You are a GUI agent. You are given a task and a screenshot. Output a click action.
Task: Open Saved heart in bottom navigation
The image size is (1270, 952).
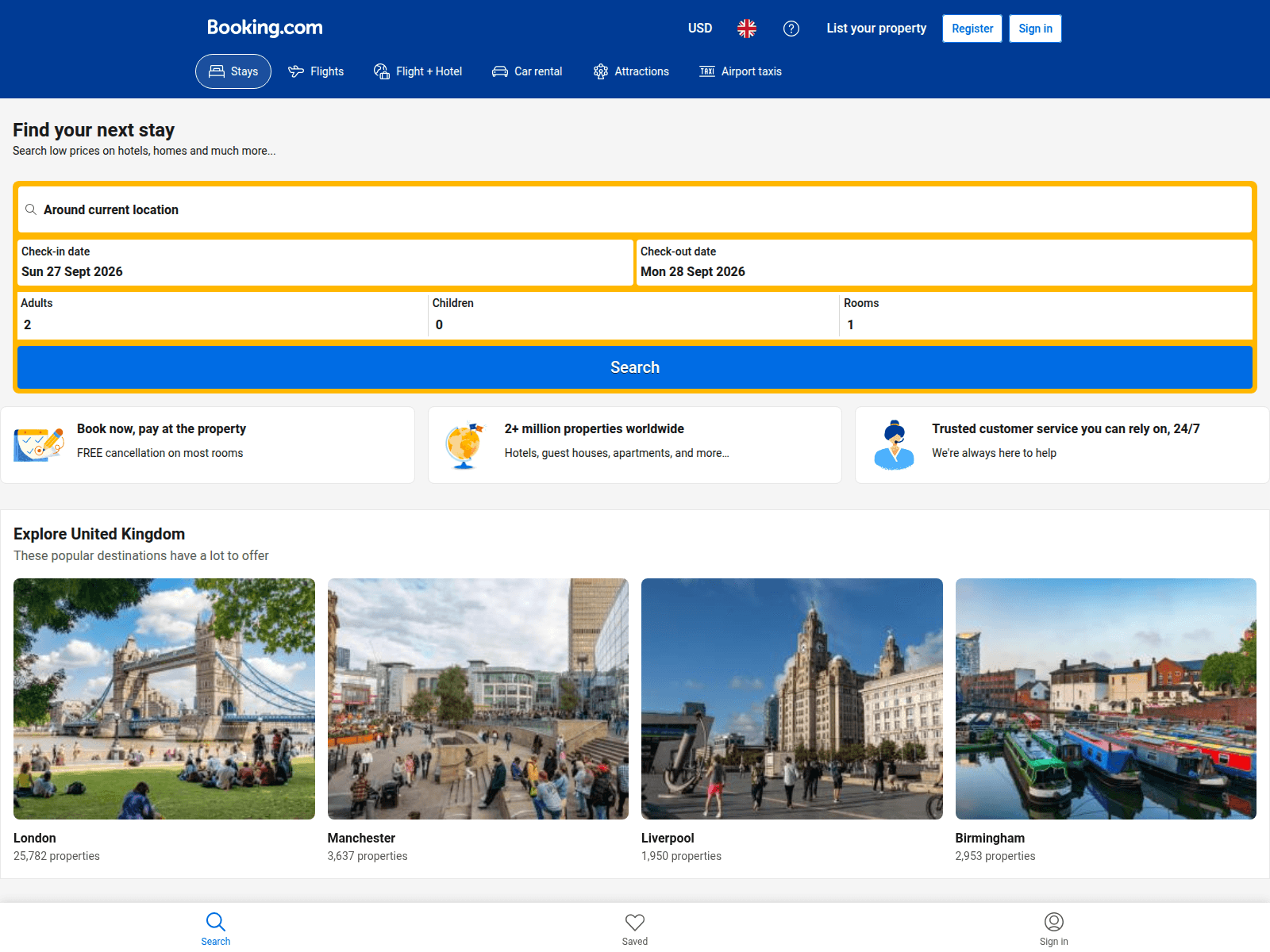point(635,928)
